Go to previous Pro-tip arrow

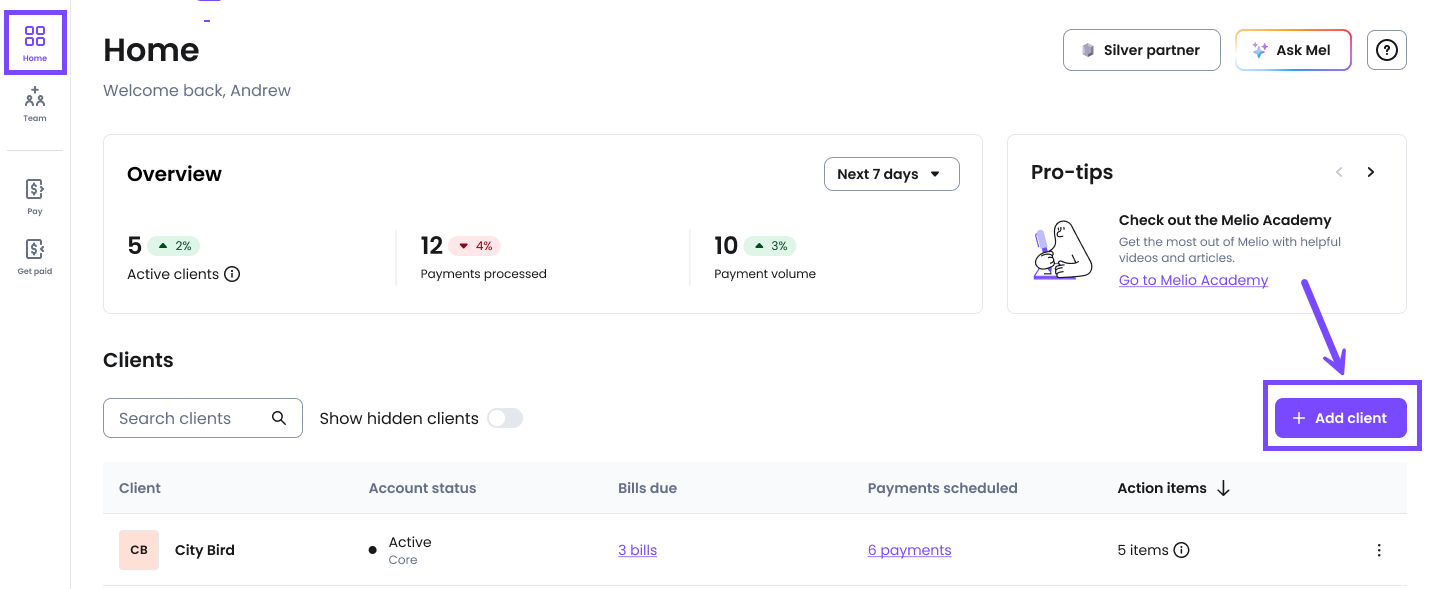(1339, 172)
